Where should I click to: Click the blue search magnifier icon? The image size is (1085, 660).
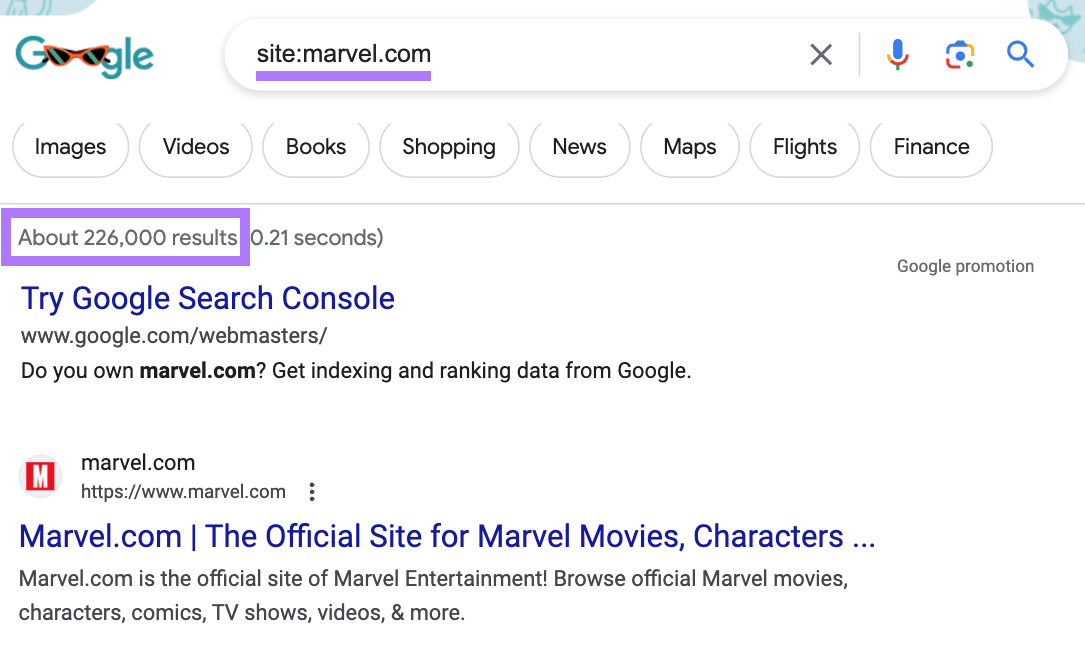pyautogui.click(x=1020, y=55)
